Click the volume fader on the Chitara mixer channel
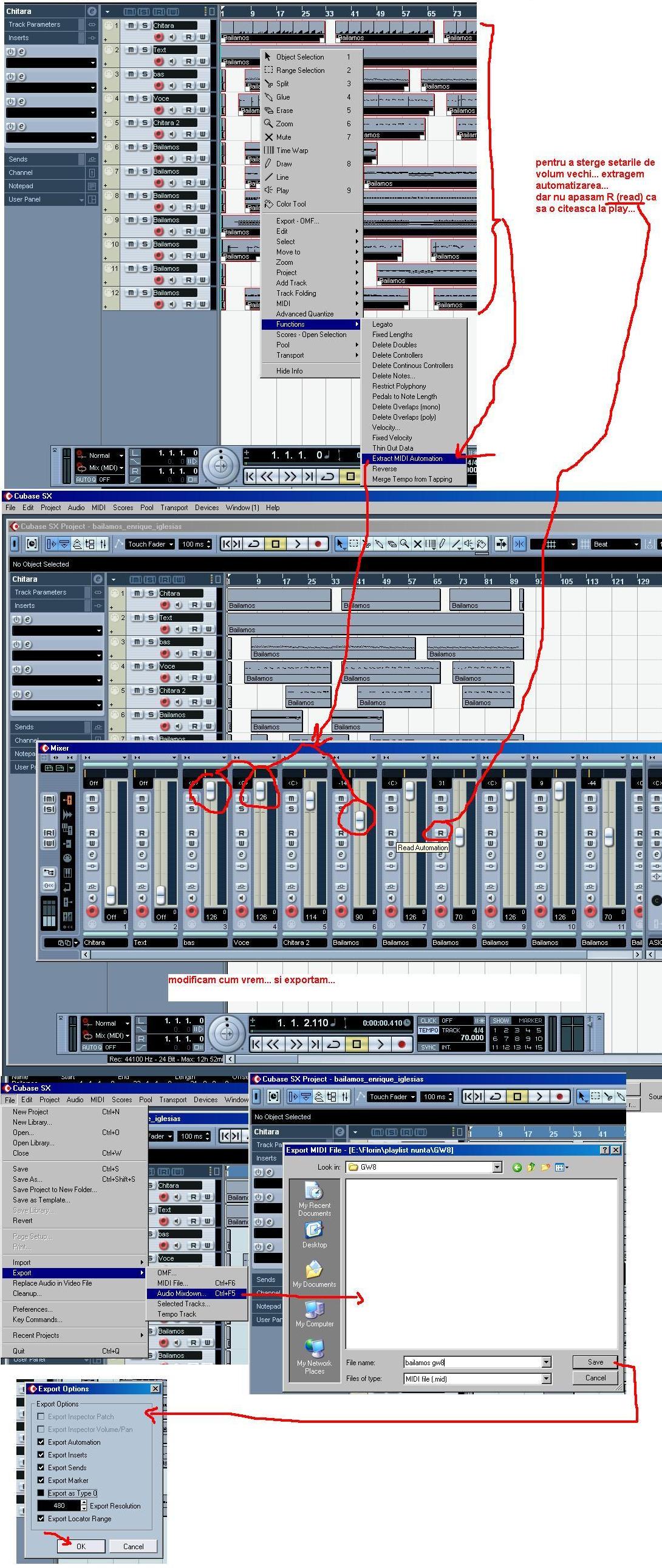 click(x=111, y=895)
